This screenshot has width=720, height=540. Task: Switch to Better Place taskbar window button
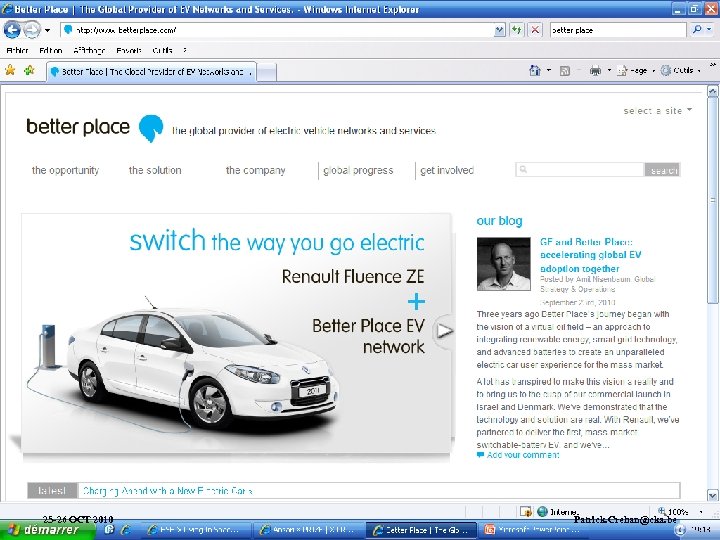[419, 530]
